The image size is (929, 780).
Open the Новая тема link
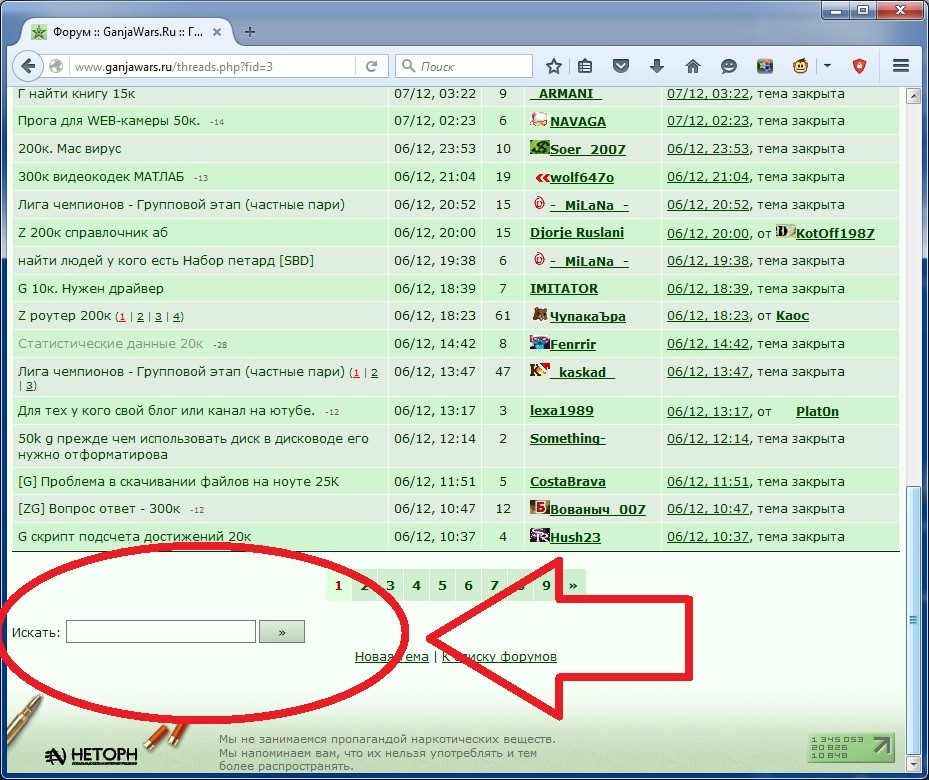tap(392, 656)
